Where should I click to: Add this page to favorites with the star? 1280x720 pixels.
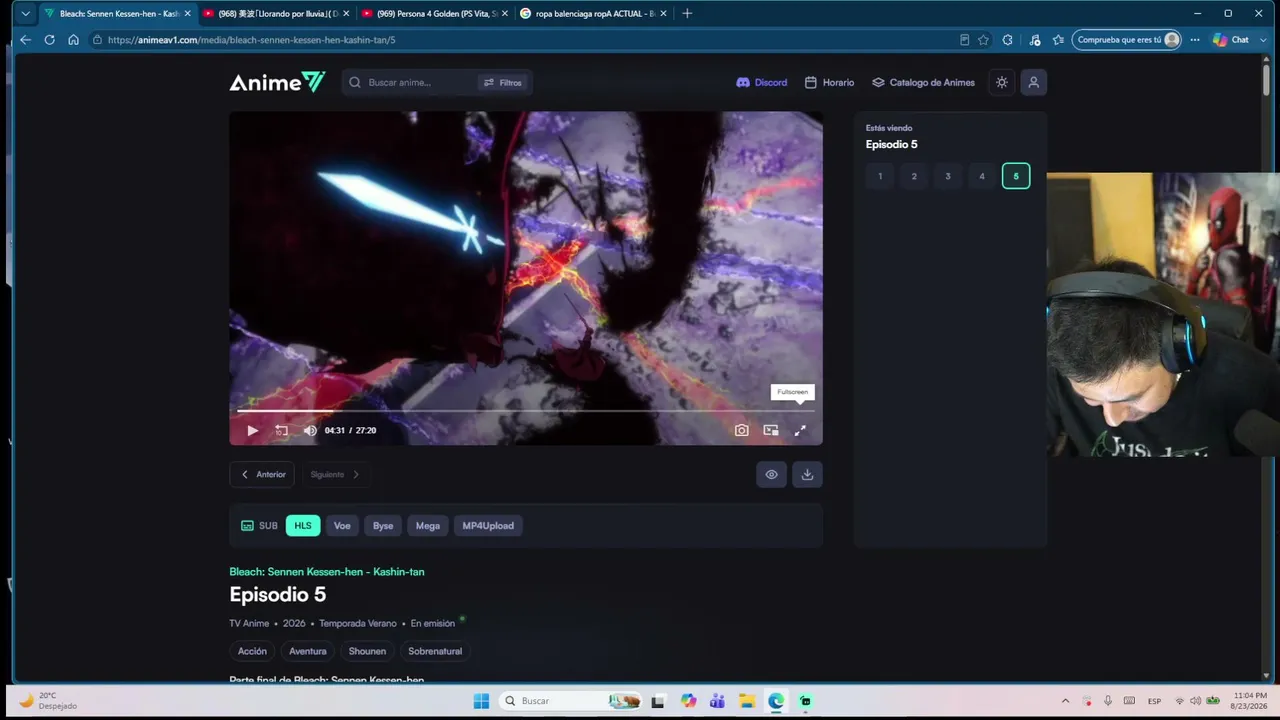983,40
